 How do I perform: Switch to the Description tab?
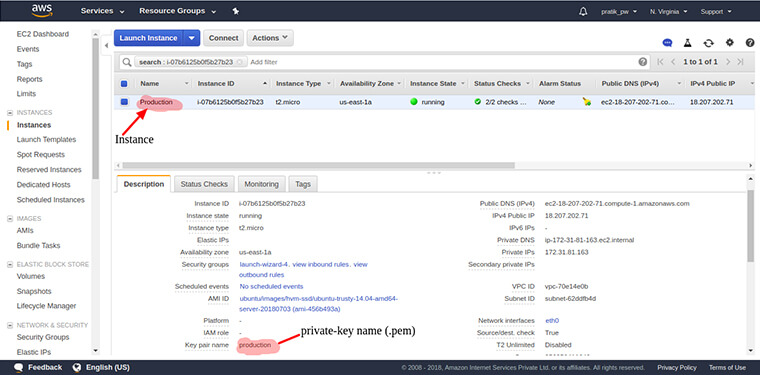point(144,184)
